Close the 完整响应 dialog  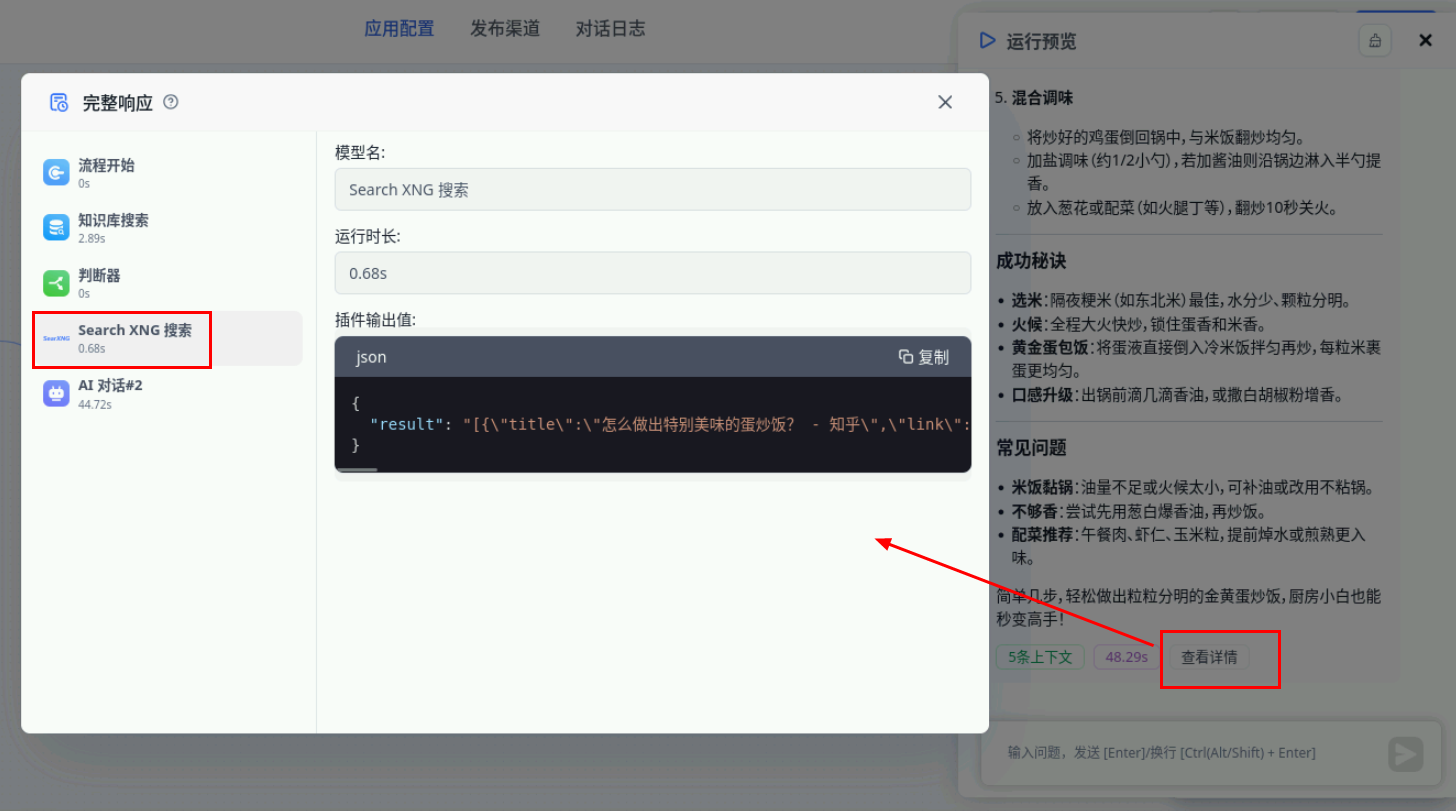pyautogui.click(x=945, y=102)
